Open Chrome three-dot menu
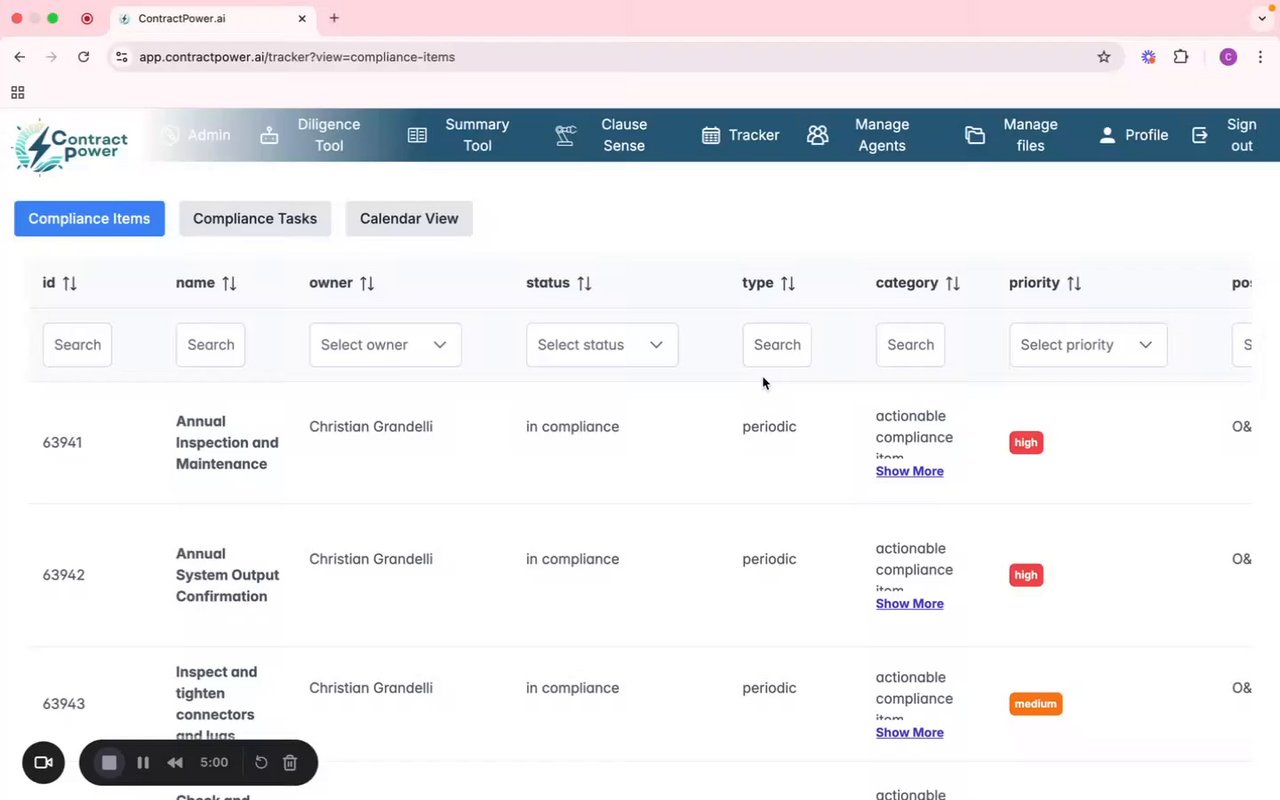1280x800 pixels. 1262,57
